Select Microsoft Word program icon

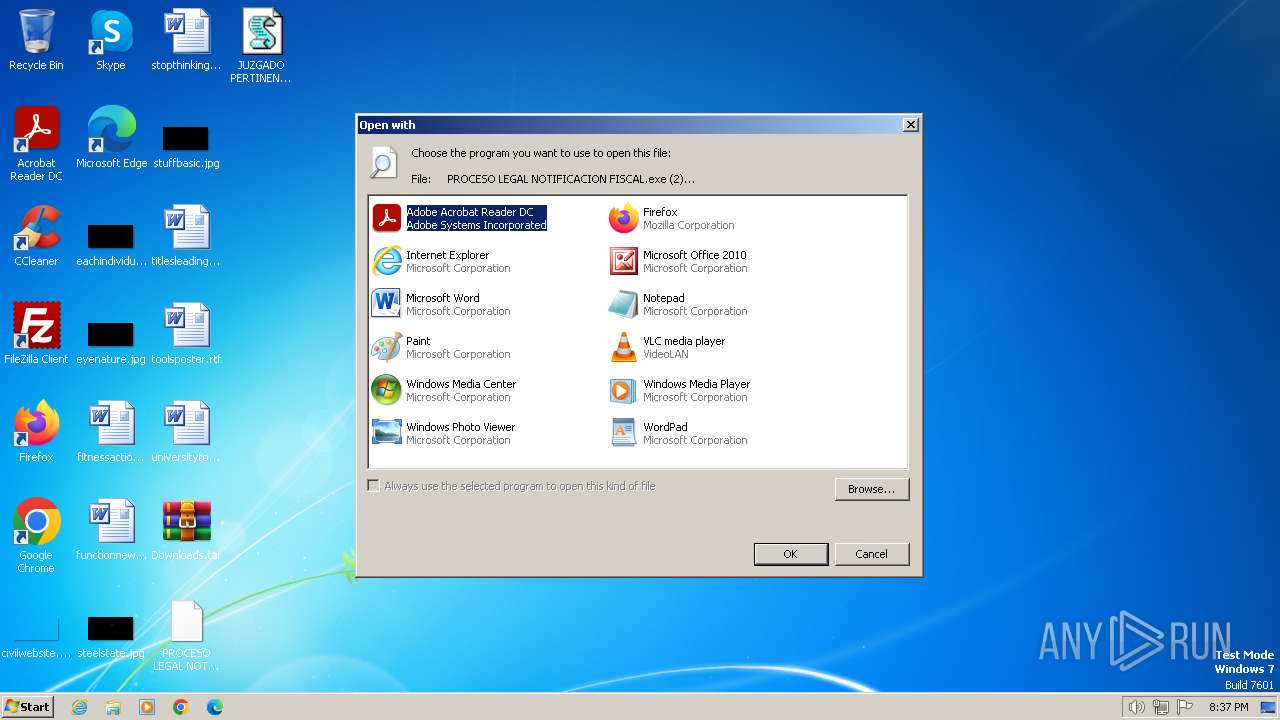click(x=386, y=304)
